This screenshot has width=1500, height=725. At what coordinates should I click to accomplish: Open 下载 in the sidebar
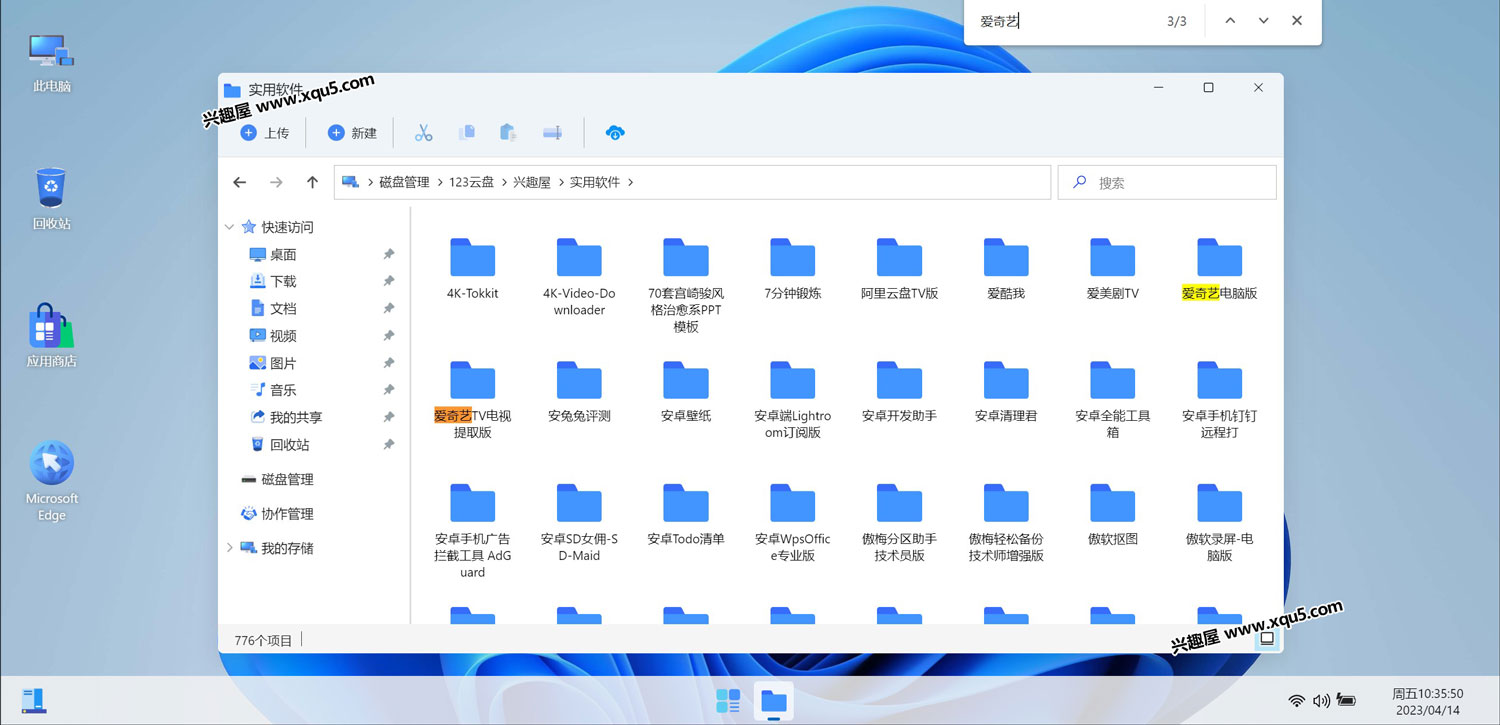[x=272, y=282]
